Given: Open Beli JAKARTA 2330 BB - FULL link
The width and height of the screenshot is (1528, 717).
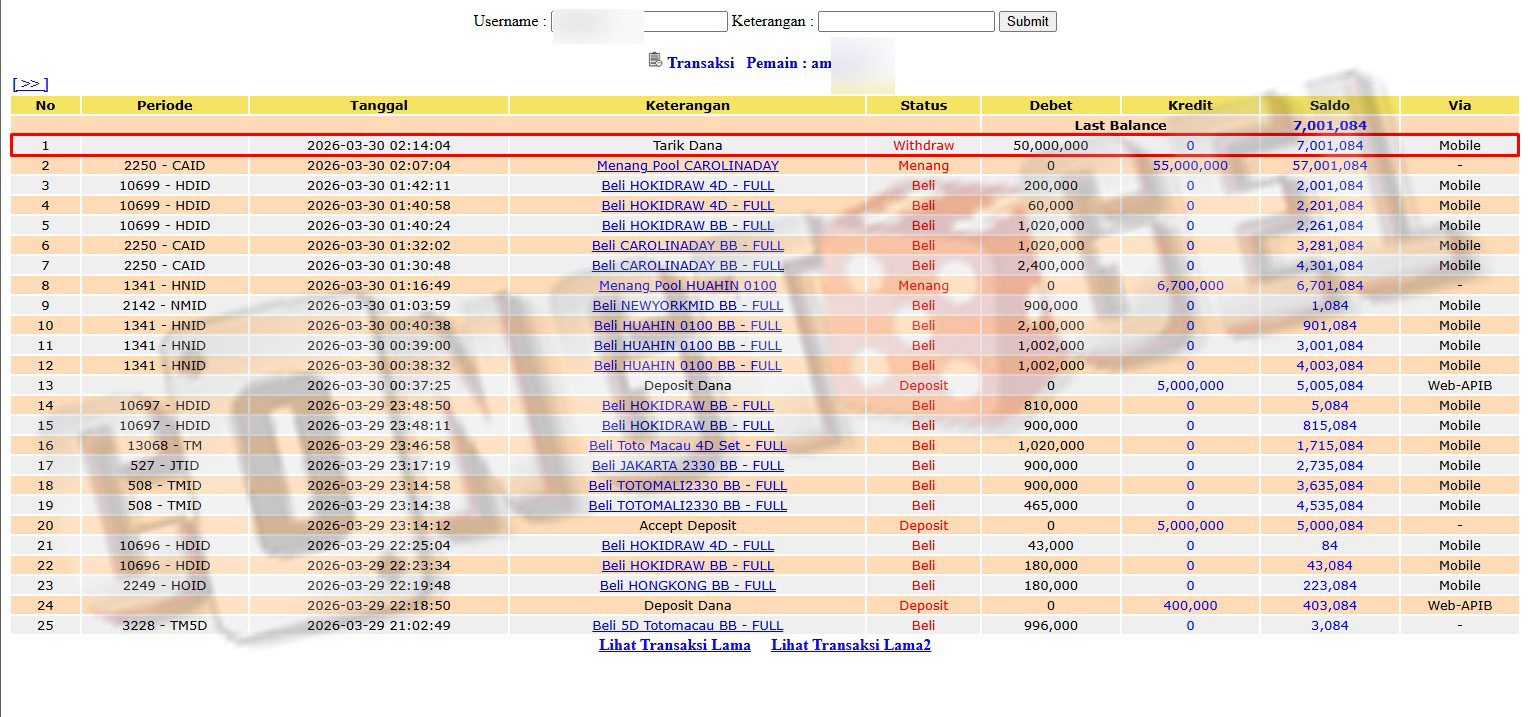Looking at the screenshot, I should [688, 465].
